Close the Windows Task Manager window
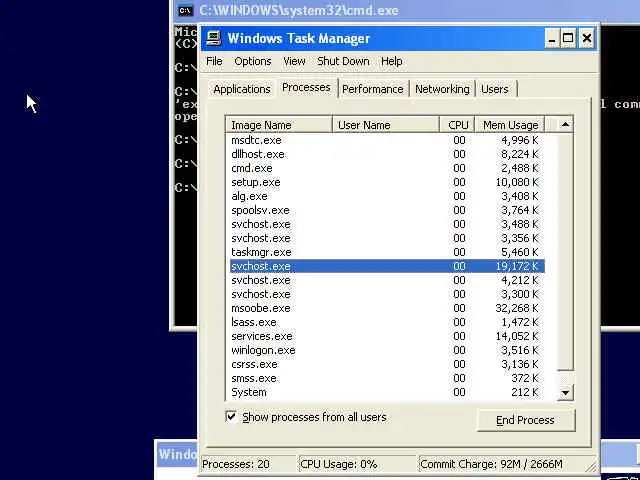Screen dimensions: 640x480 tap(587, 38)
